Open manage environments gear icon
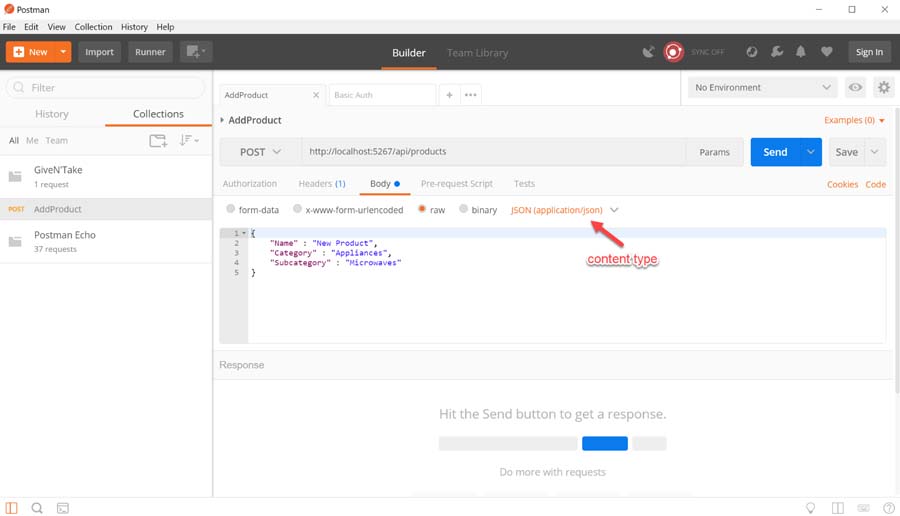The width and height of the screenshot is (900, 516). 883,88
